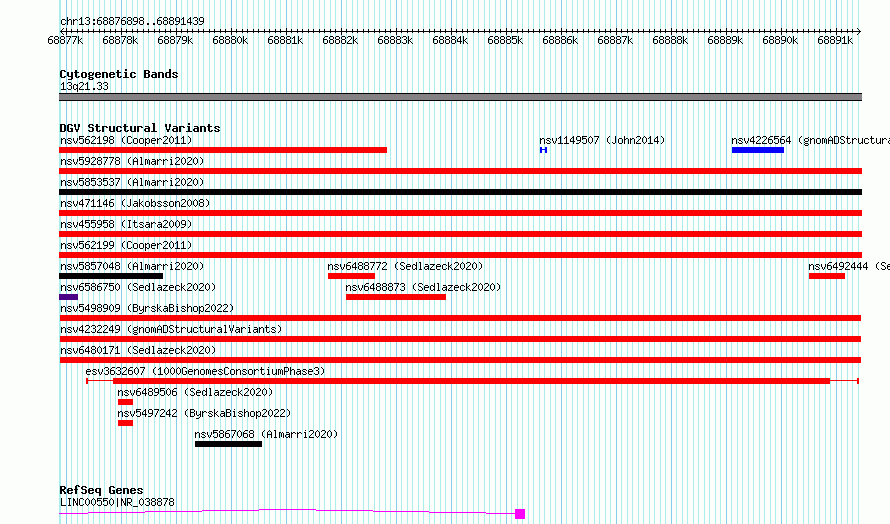Open nsv5857048 (Almarri2020) label
Viewport: 890px width, 524px height.
click(132, 266)
